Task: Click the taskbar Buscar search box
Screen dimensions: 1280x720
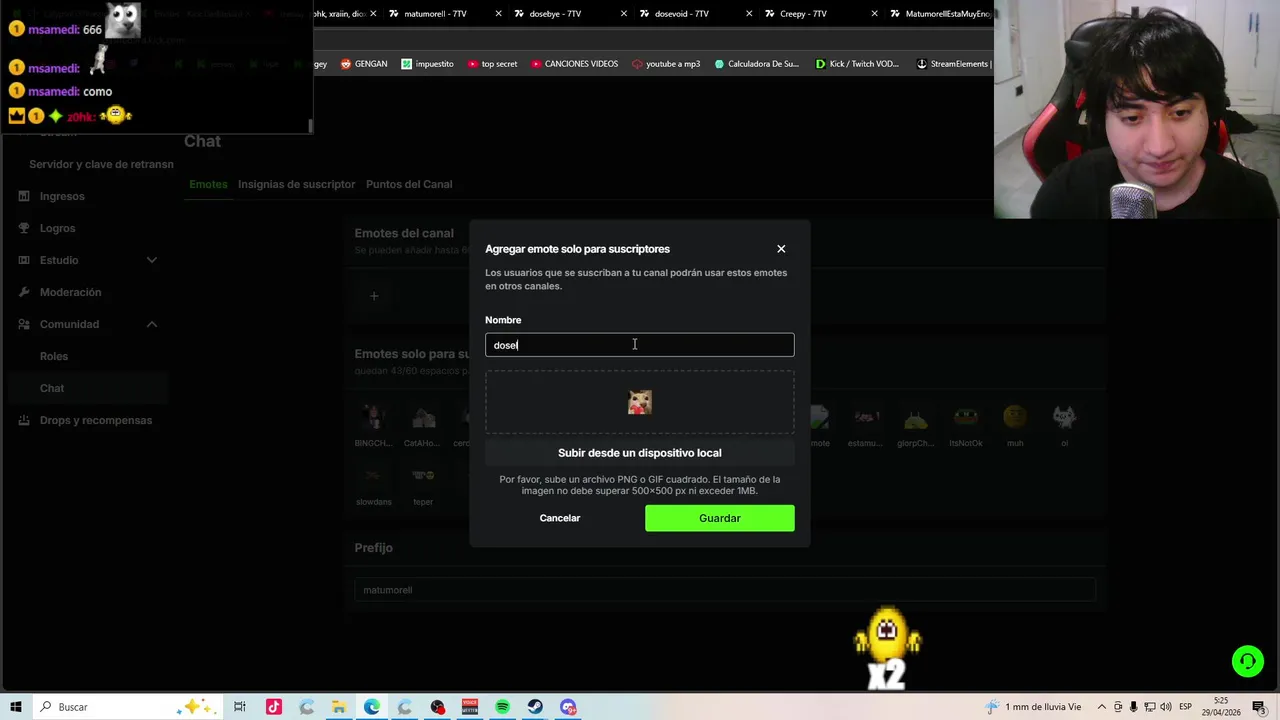Action: point(128,707)
